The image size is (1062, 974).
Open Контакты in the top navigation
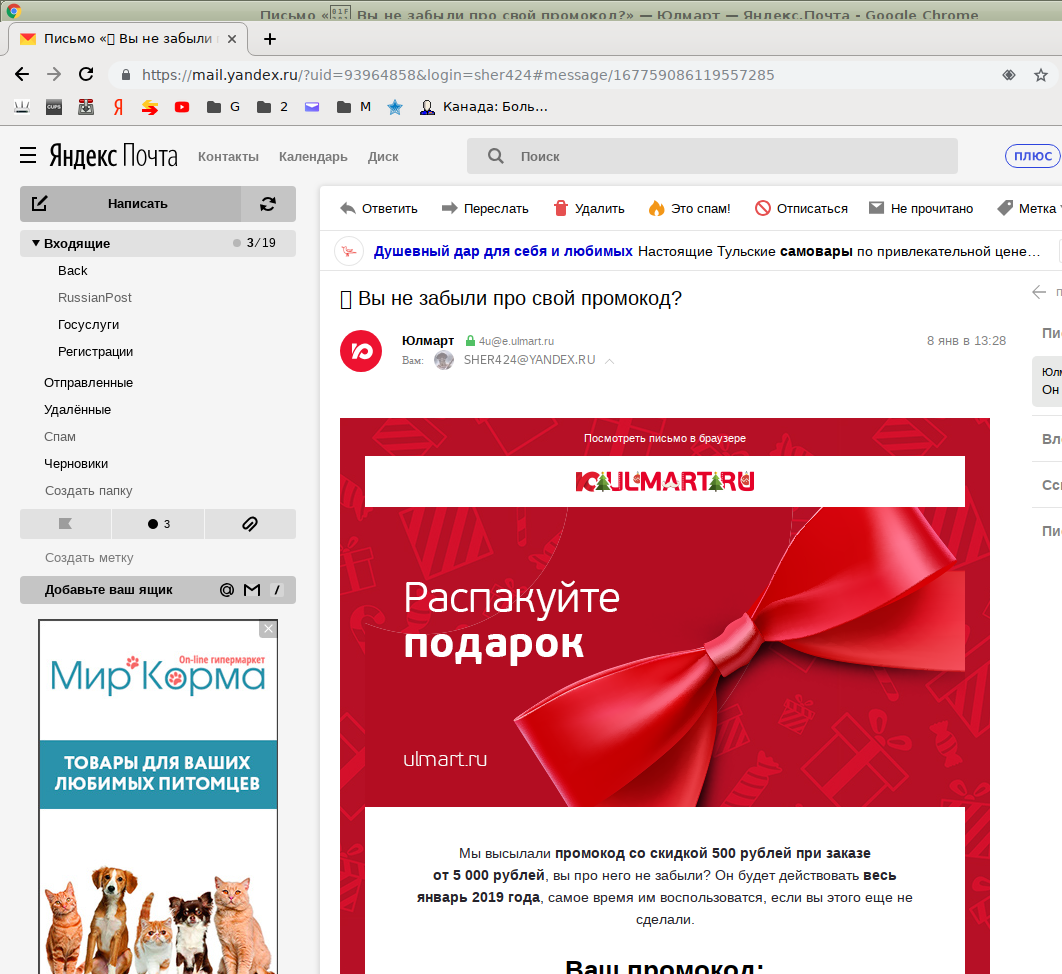(228, 156)
